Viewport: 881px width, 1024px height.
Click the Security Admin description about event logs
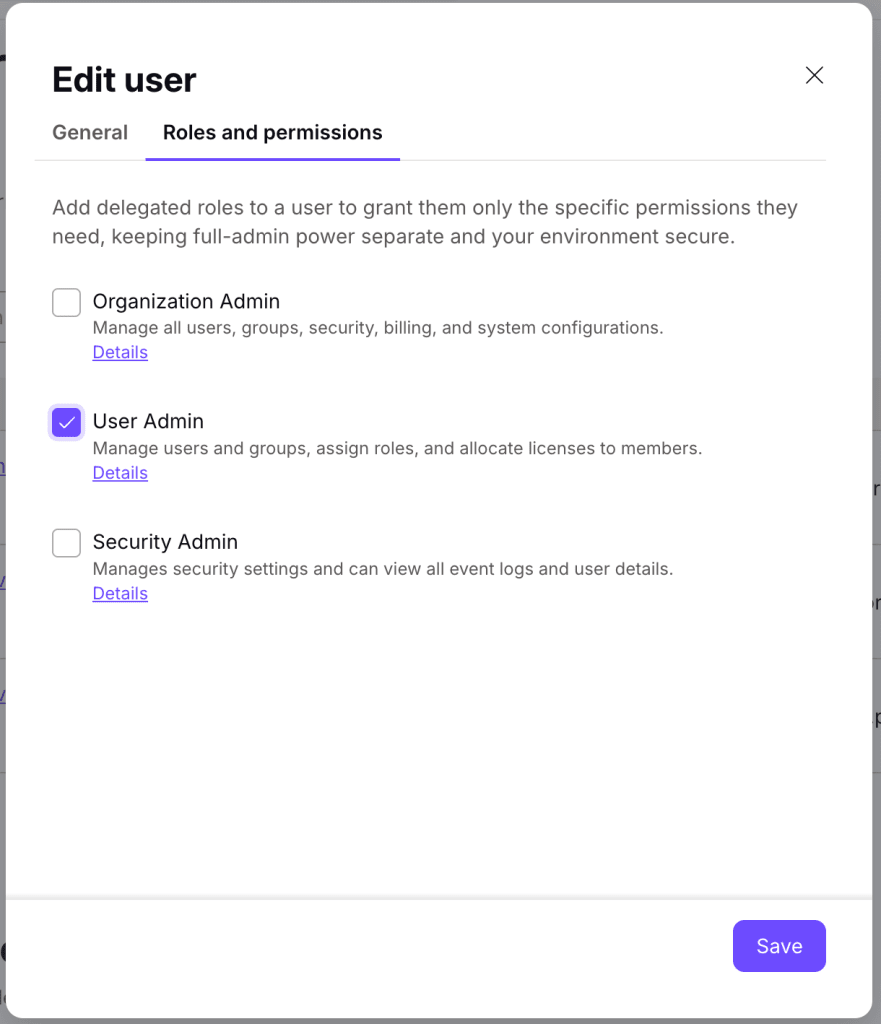click(383, 569)
